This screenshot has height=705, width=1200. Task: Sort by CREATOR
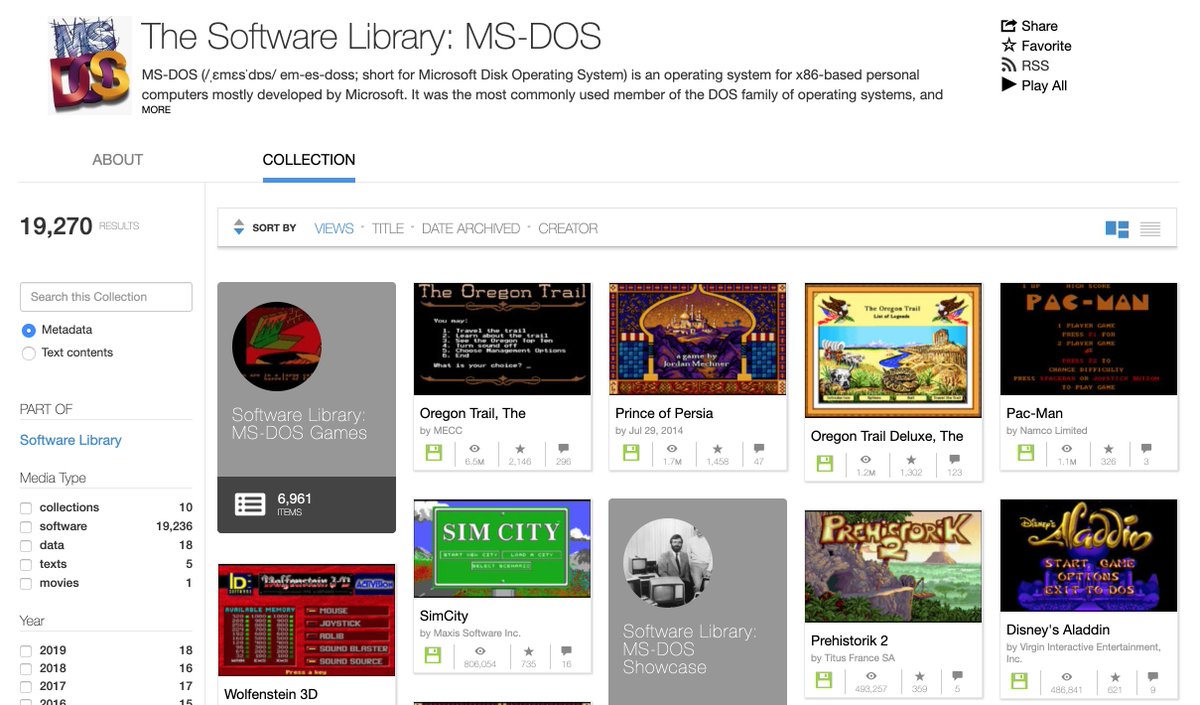click(x=568, y=229)
